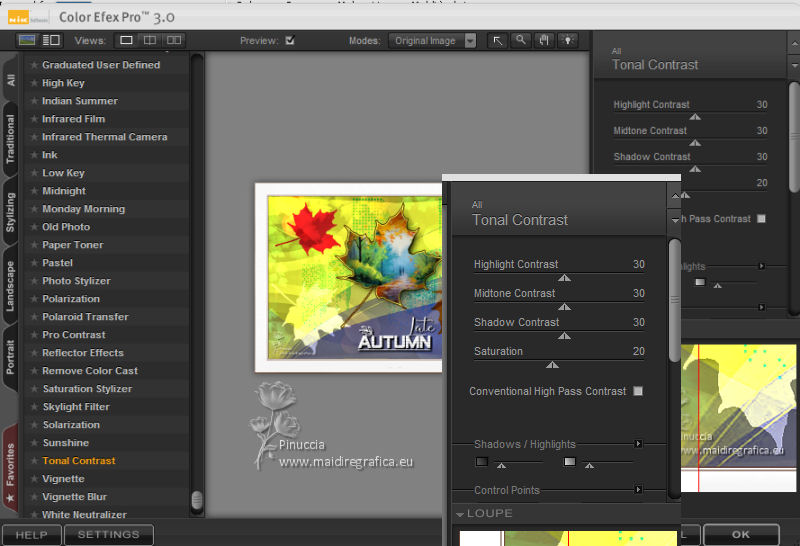Viewport: 800px width, 546px height.
Task: Click the star beside Old Photo
Action: [x=34, y=227]
